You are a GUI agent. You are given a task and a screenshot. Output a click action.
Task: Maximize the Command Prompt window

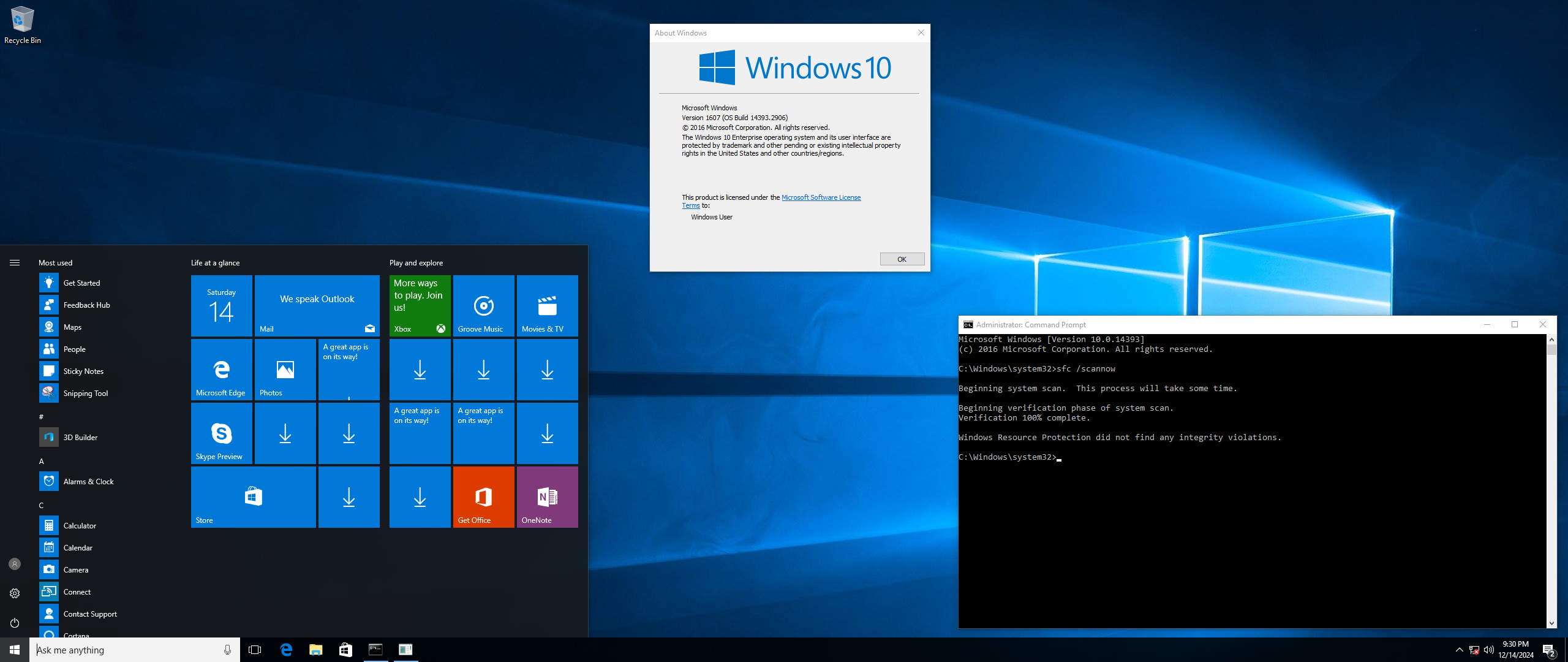[1515, 325]
